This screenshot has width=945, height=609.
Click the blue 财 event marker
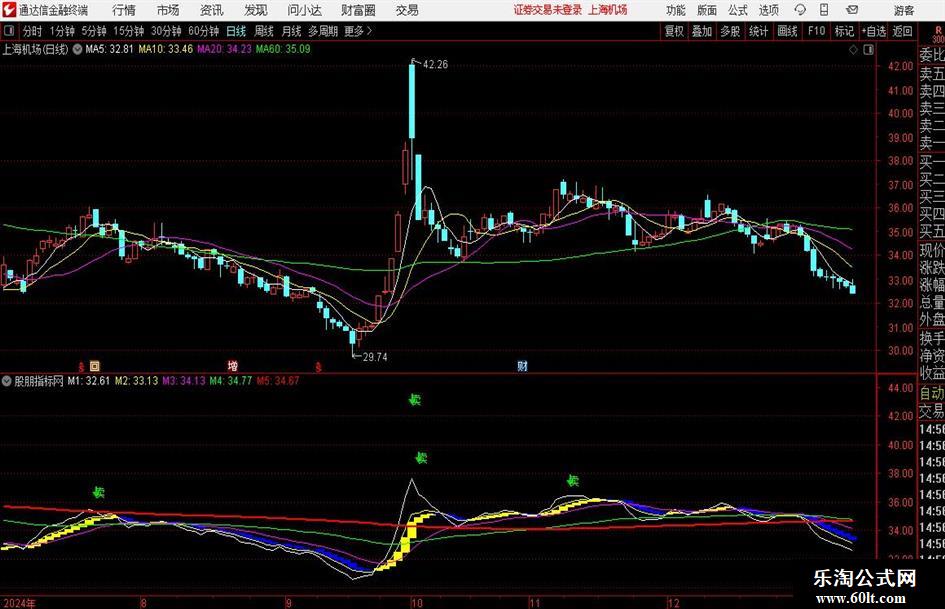(x=523, y=365)
